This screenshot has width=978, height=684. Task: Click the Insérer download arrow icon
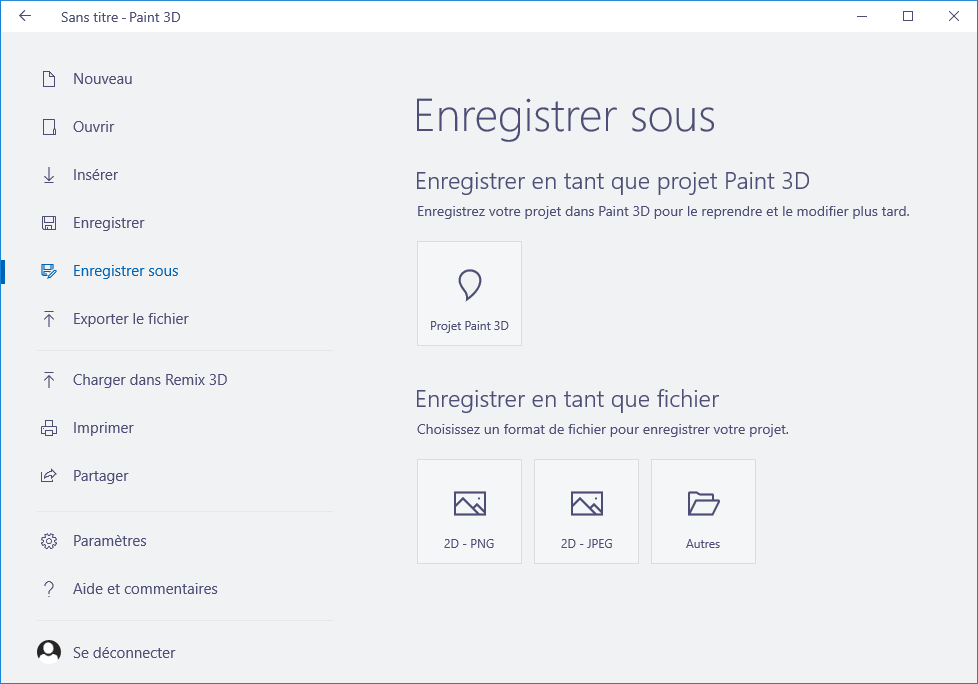[x=49, y=175]
